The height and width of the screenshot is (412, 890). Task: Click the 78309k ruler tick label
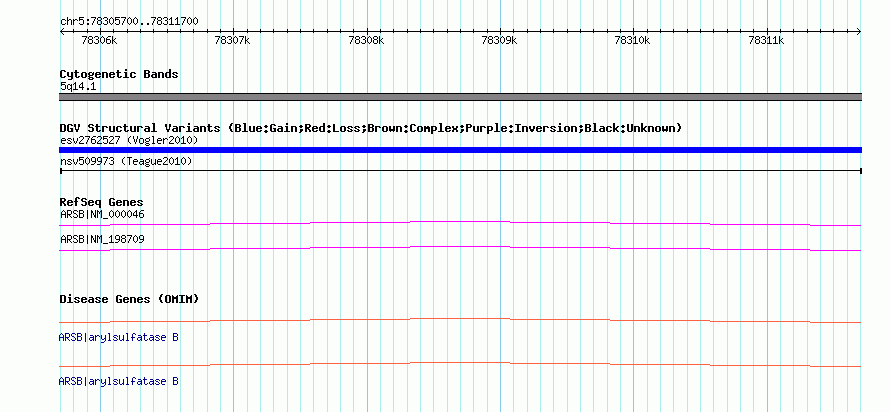499,40
